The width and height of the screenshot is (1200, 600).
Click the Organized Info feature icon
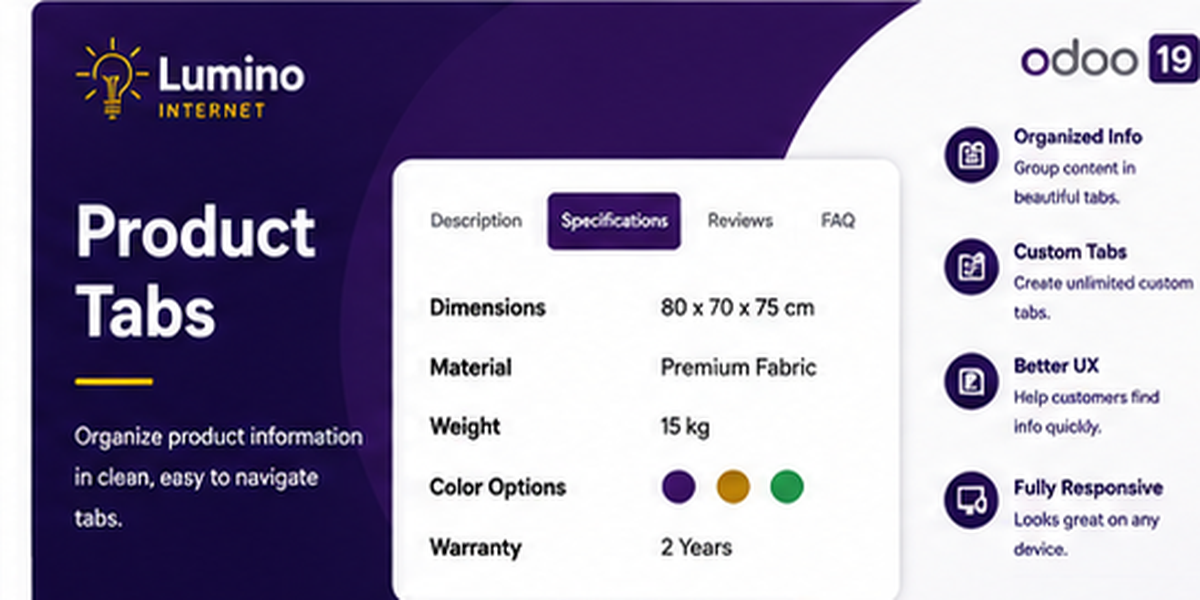tap(972, 155)
